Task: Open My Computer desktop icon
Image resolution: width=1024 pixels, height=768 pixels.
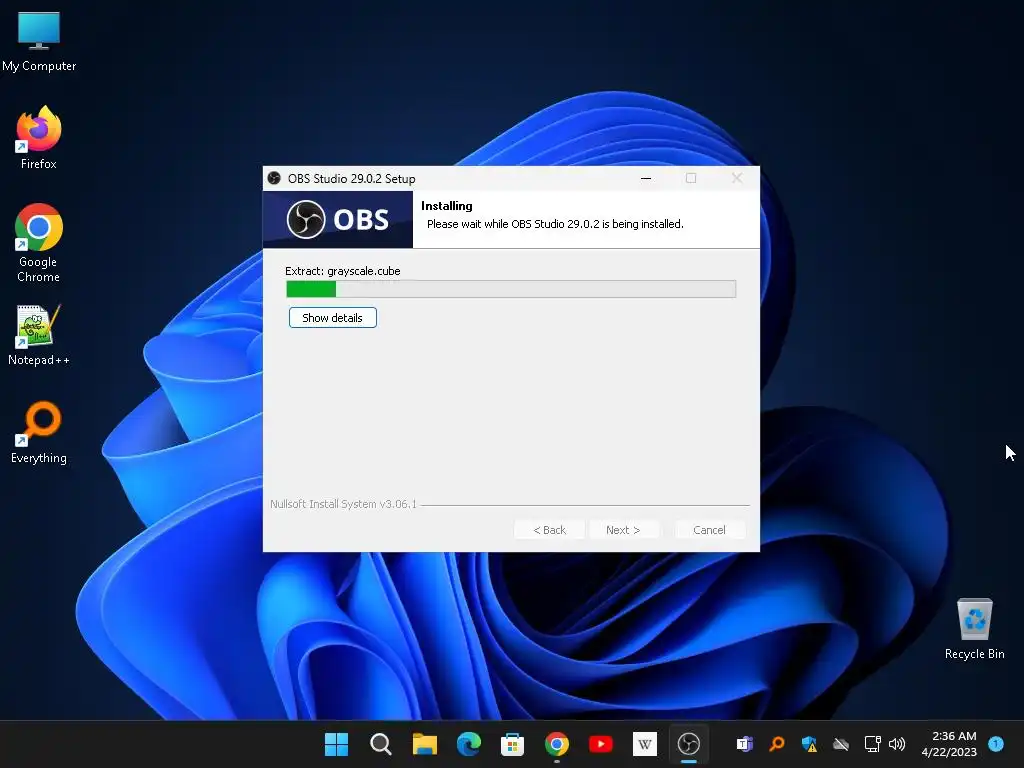Action: [39, 42]
